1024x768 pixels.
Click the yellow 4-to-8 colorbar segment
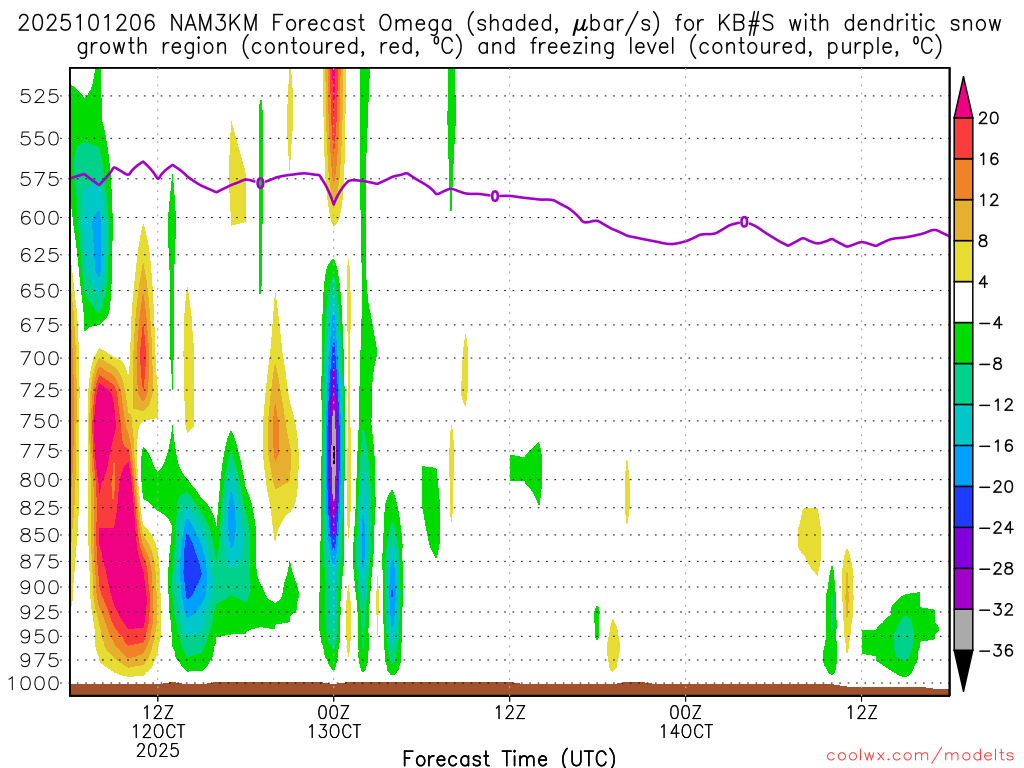(x=963, y=262)
